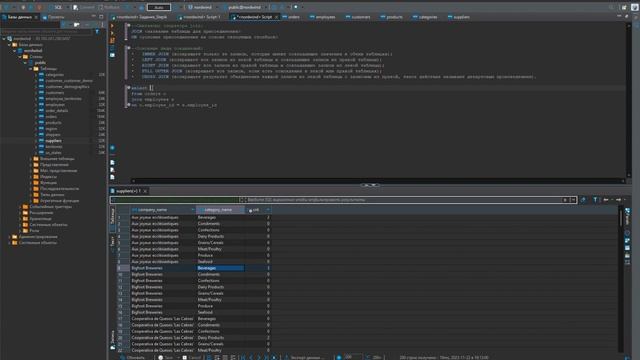640x360 pixels.
Task: Open the employees table tab
Action: (322, 17)
